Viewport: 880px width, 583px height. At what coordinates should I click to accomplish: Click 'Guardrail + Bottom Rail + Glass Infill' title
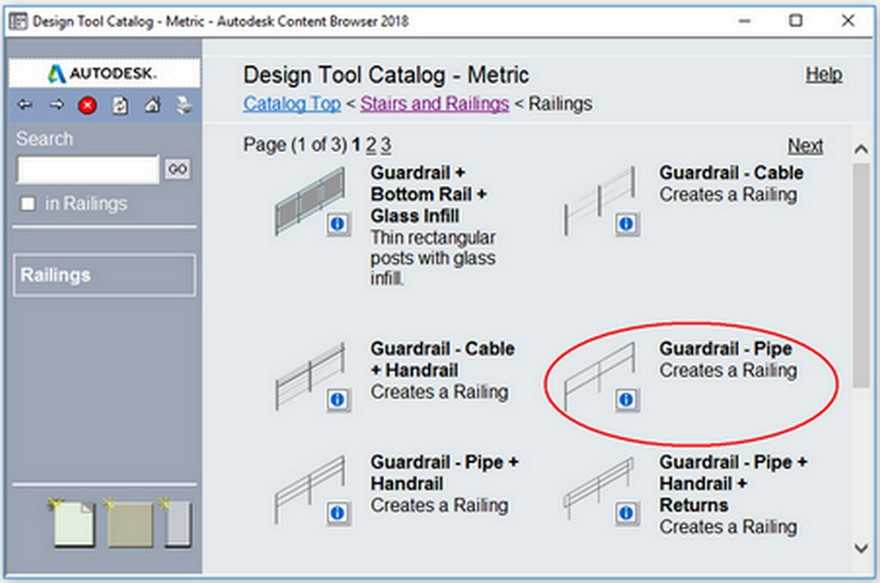click(428, 194)
